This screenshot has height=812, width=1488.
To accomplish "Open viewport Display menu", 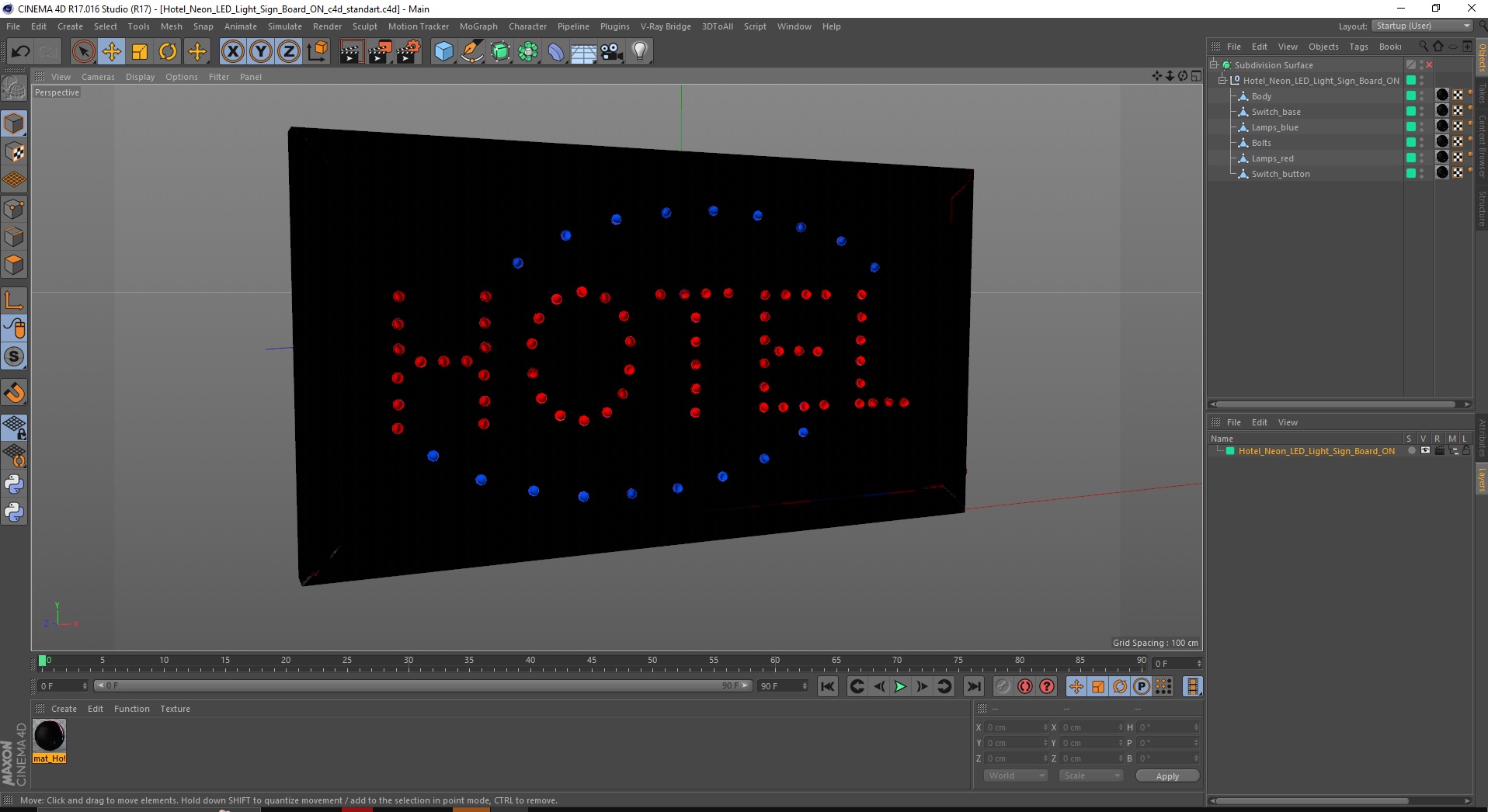I will (x=140, y=77).
